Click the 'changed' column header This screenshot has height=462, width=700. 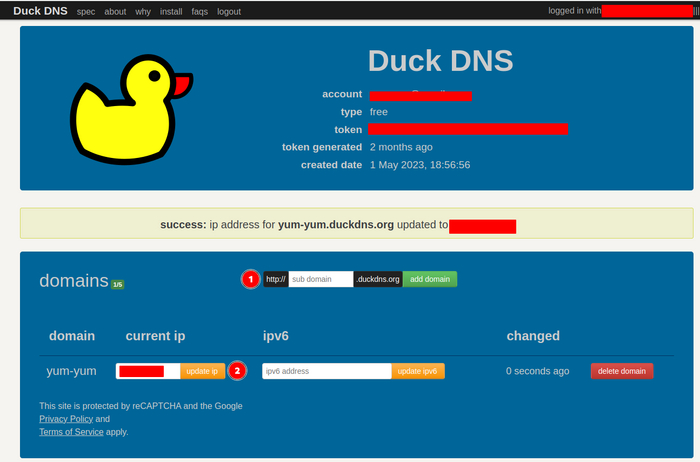coord(533,336)
